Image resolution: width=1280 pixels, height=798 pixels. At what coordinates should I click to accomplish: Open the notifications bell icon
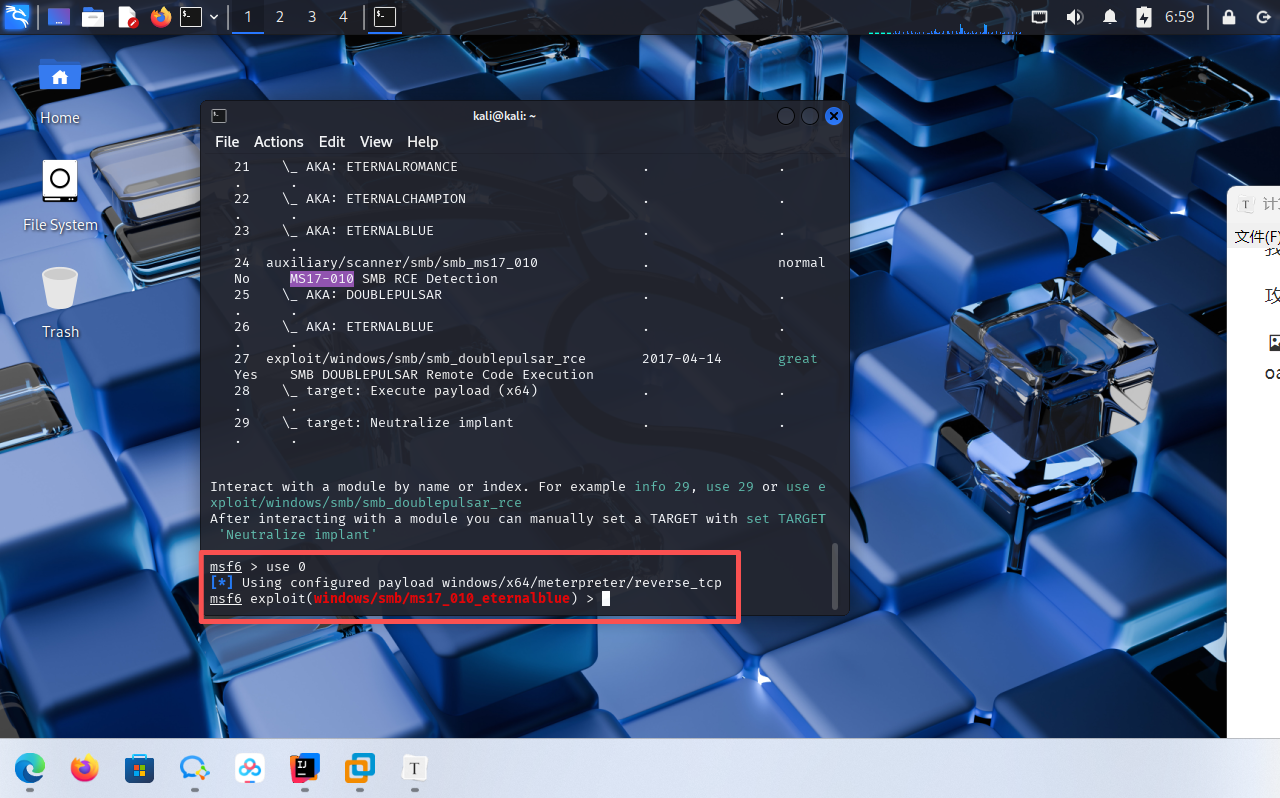pos(1110,17)
